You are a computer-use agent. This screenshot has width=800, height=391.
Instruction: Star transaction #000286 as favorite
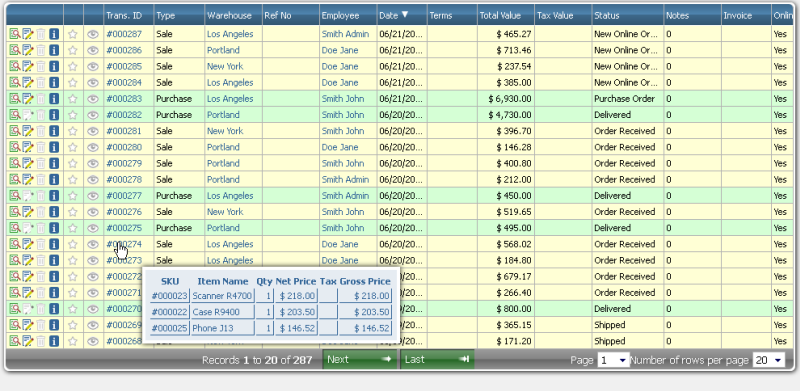[x=73, y=50]
